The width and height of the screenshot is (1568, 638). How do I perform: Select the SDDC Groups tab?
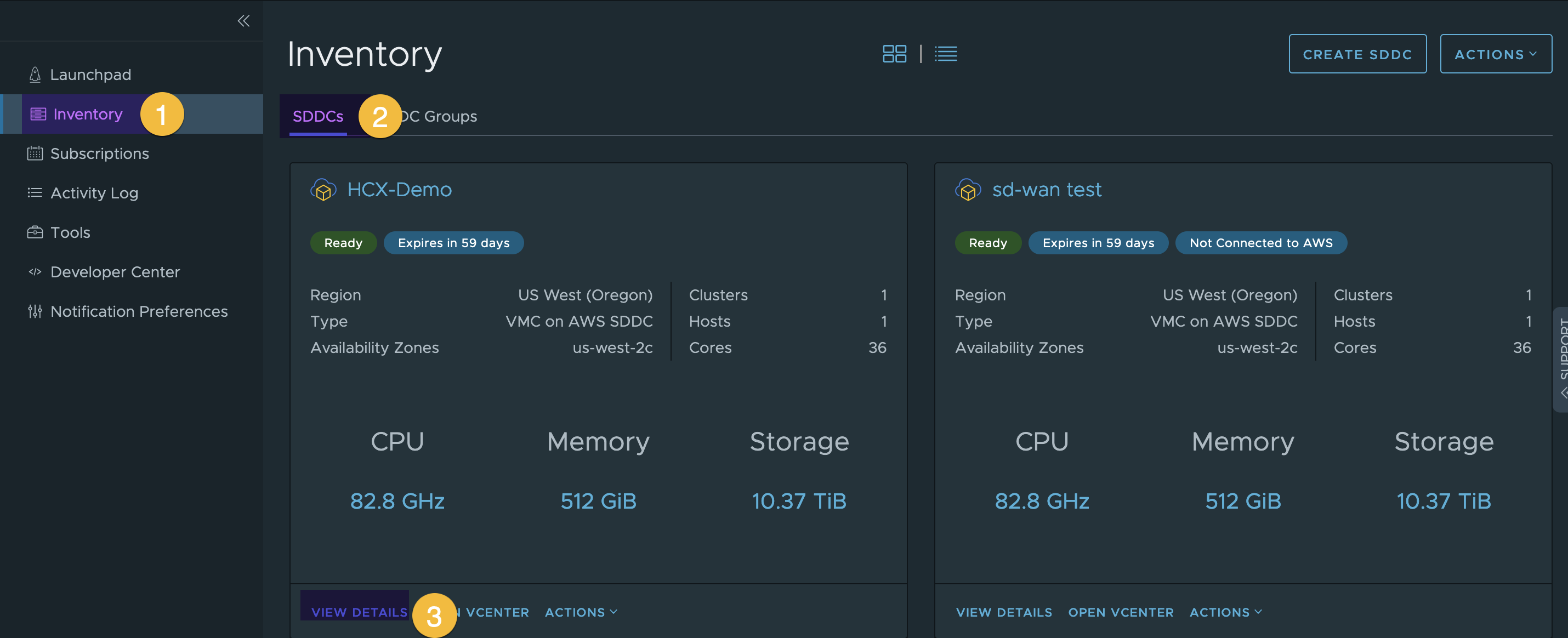(438, 116)
